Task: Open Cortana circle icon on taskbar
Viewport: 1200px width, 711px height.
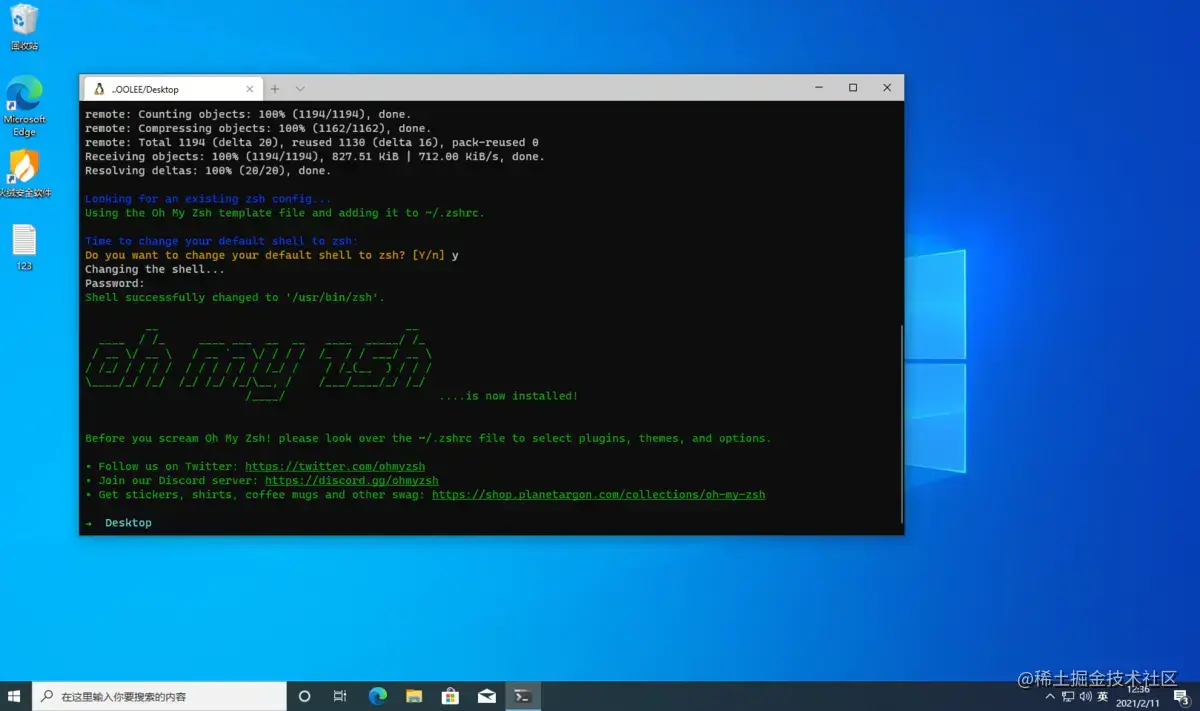Action: pos(305,696)
